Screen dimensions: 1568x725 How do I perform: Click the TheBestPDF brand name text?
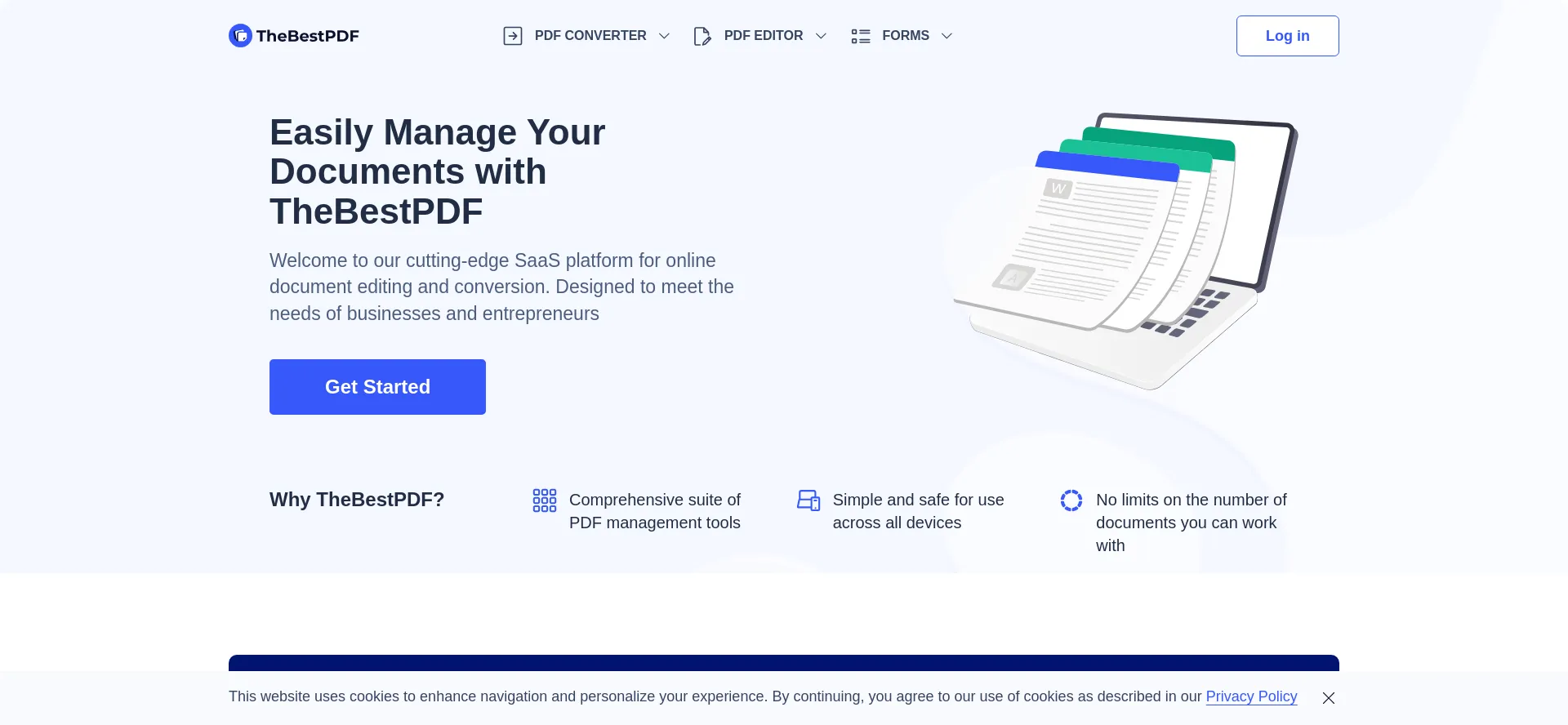[x=308, y=36]
